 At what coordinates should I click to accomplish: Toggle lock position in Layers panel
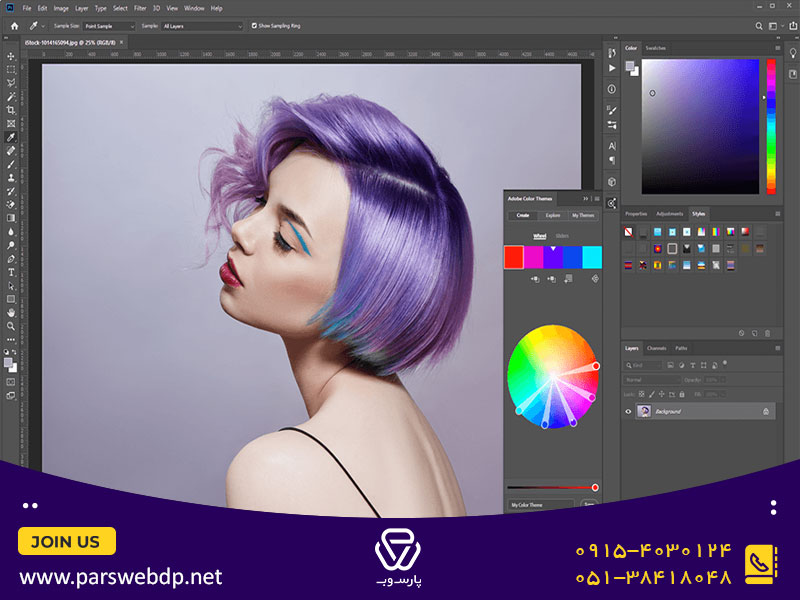tap(662, 394)
